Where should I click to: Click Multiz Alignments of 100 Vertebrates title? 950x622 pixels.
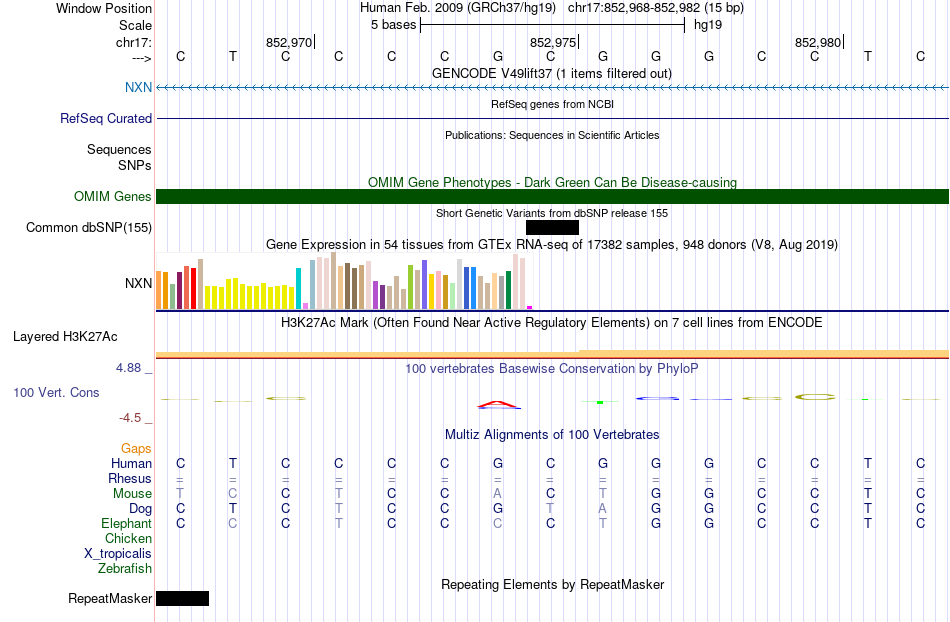552,434
